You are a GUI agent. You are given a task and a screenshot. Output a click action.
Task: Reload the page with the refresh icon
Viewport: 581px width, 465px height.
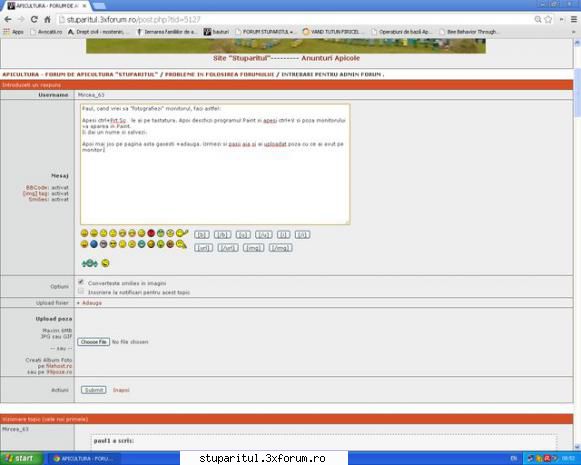[x=34, y=19]
